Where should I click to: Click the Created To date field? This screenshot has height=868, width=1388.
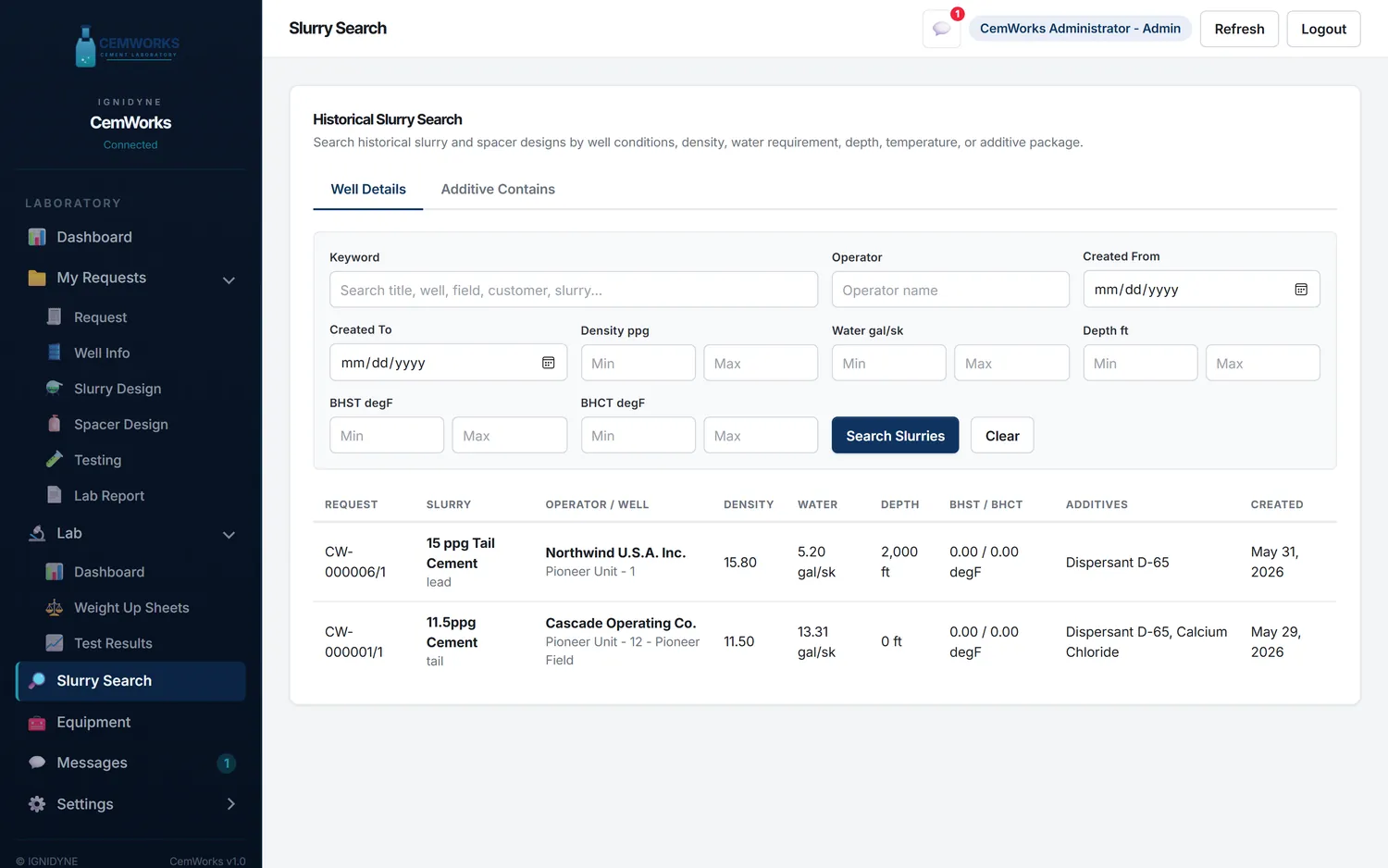click(x=448, y=363)
